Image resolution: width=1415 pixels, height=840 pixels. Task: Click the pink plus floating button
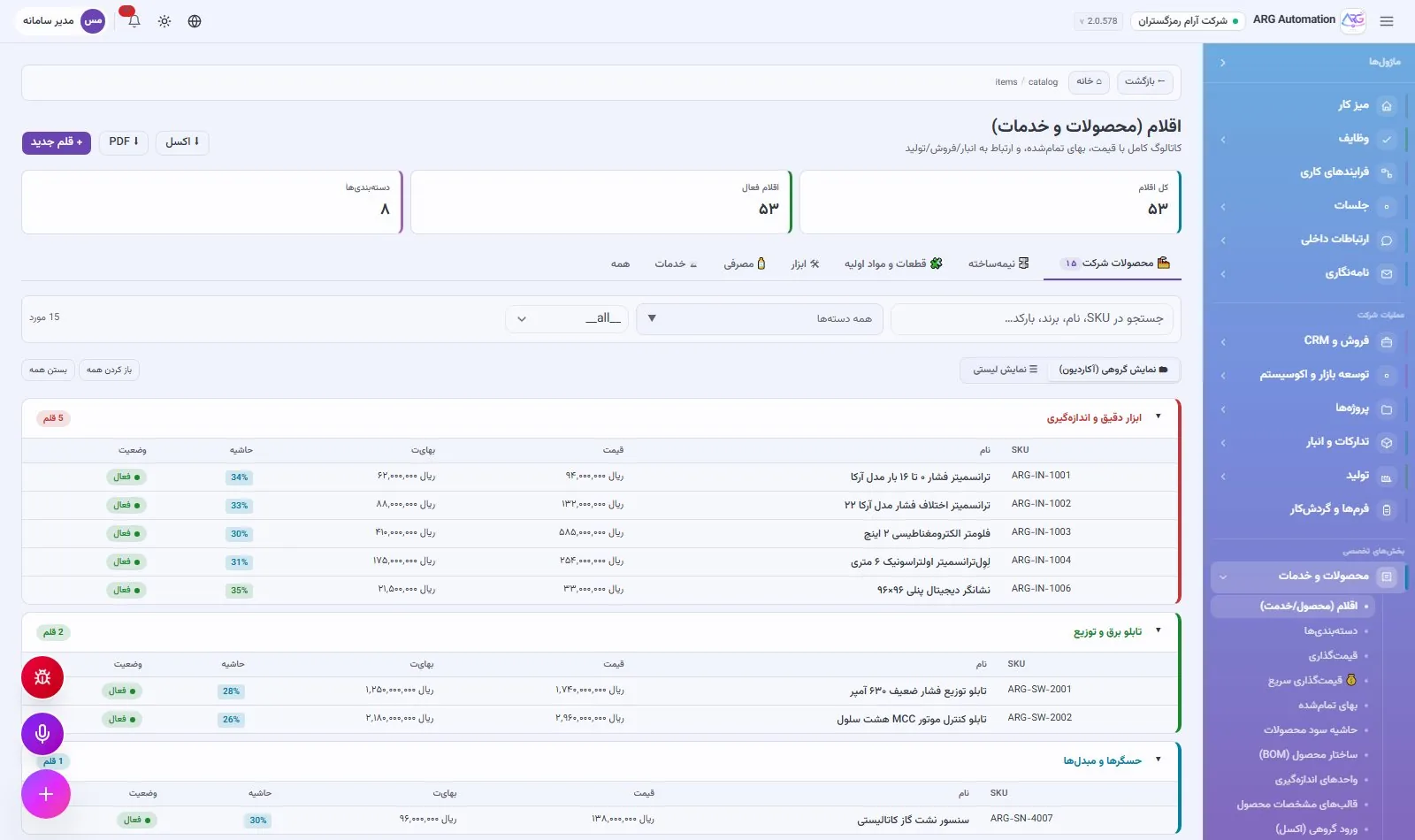click(x=46, y=794)
